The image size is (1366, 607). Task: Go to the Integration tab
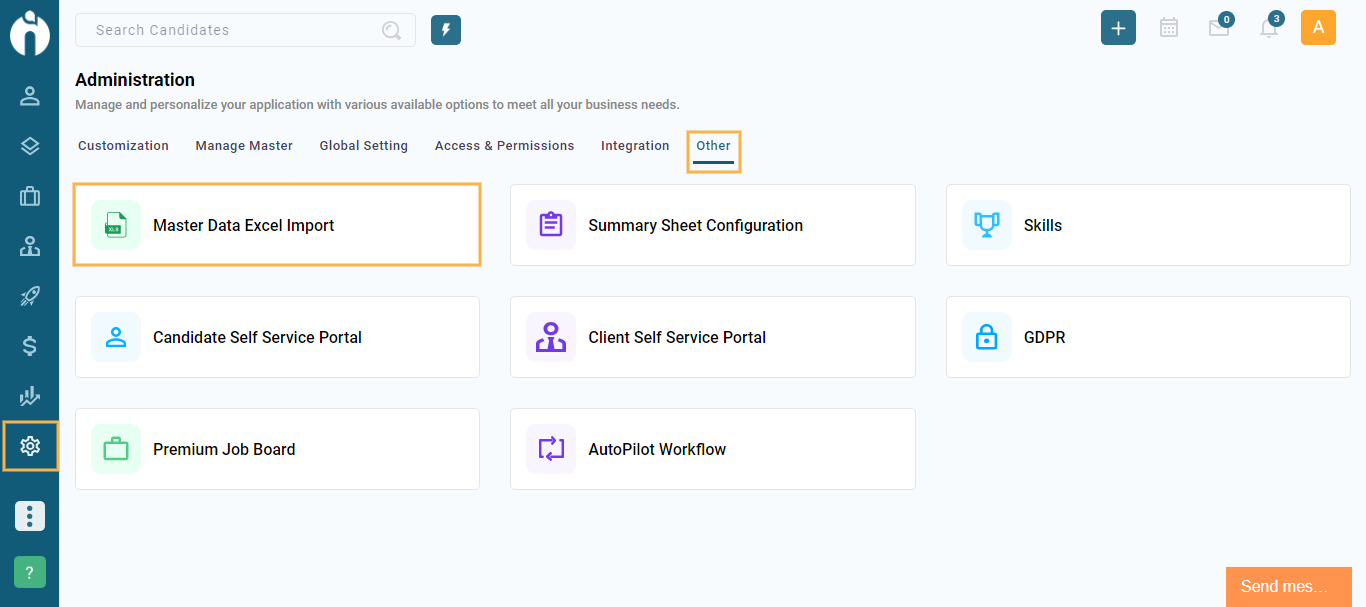(x=635, y=146)
